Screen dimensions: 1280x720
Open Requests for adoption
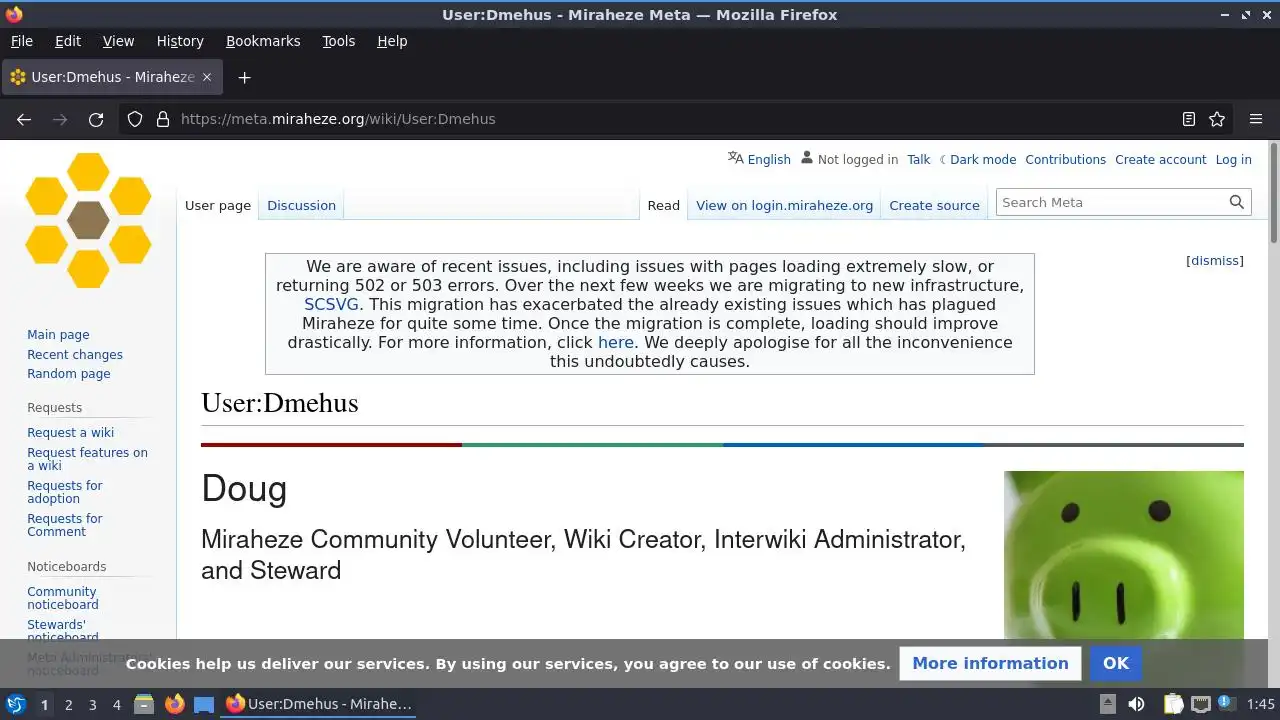65,492
